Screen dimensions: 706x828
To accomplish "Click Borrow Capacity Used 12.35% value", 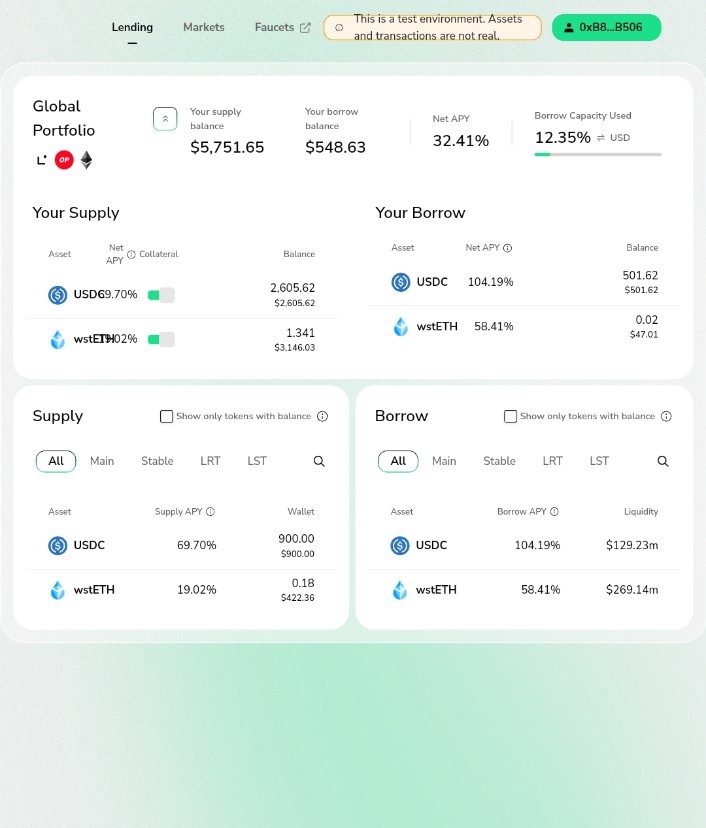I will click(x=563, y=138).
